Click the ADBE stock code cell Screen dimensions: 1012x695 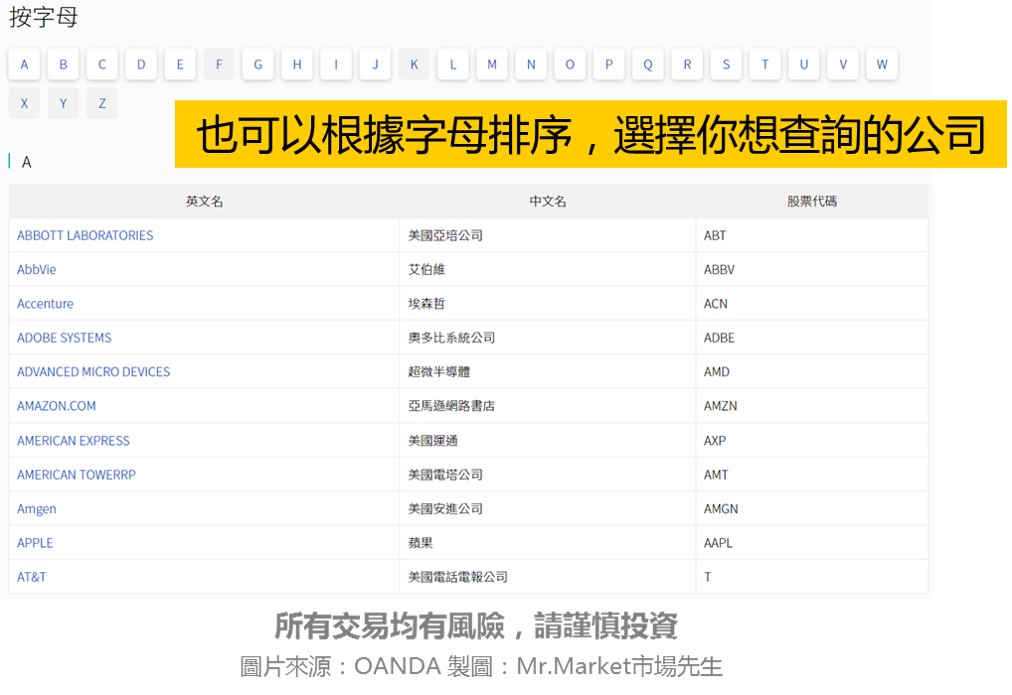812,338
